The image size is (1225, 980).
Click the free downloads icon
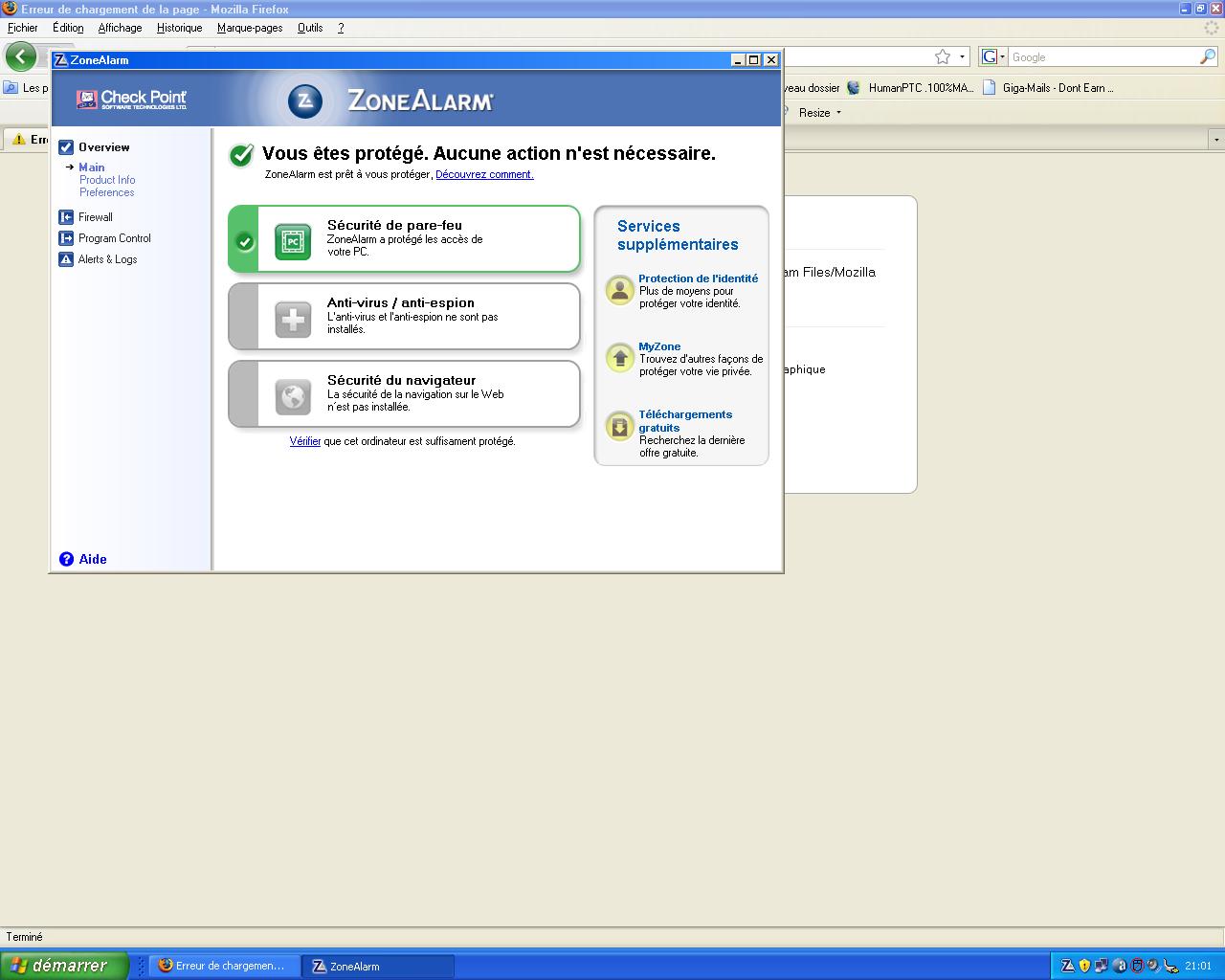point(620,426)
